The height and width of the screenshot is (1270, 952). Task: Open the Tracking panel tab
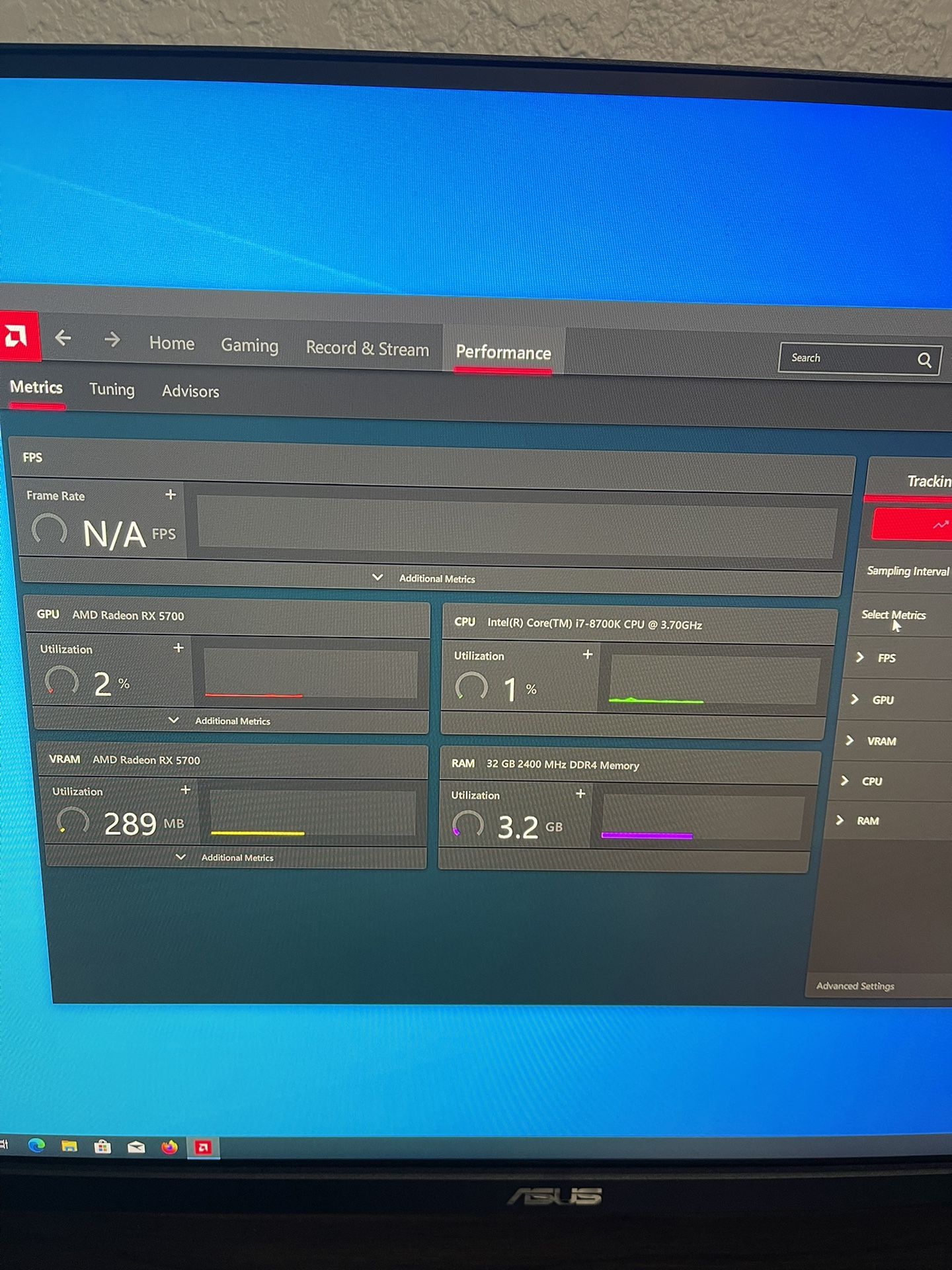tap(928, 481)
